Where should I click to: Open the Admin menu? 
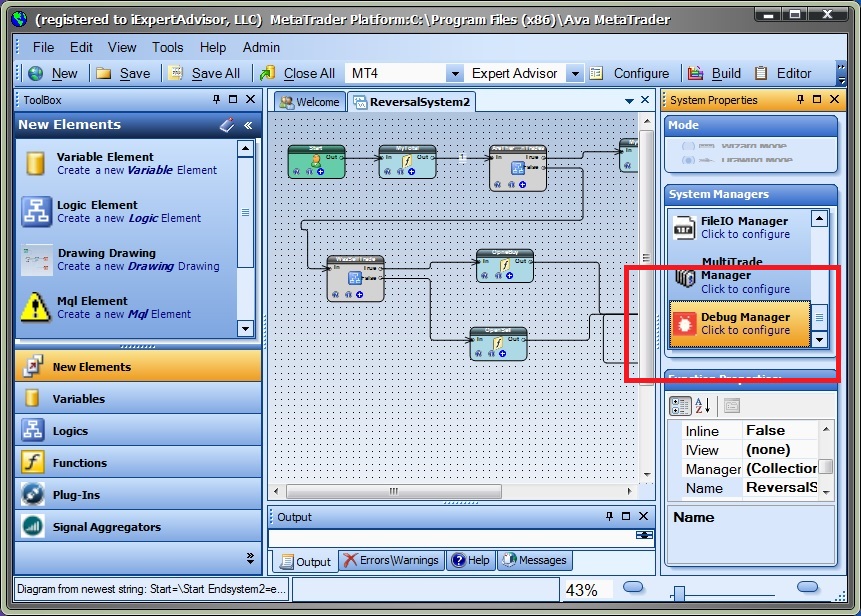pyautogui.click(x=261, y=47)
